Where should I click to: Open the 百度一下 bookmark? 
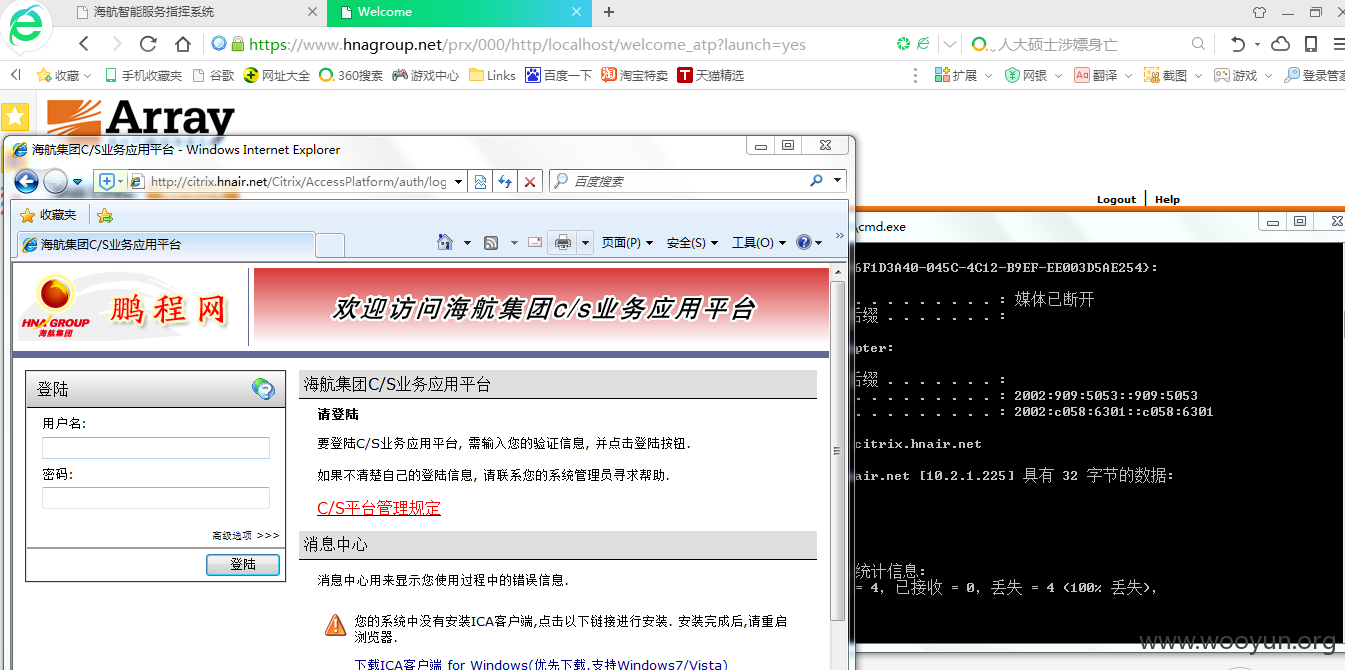tap(559, 75)
